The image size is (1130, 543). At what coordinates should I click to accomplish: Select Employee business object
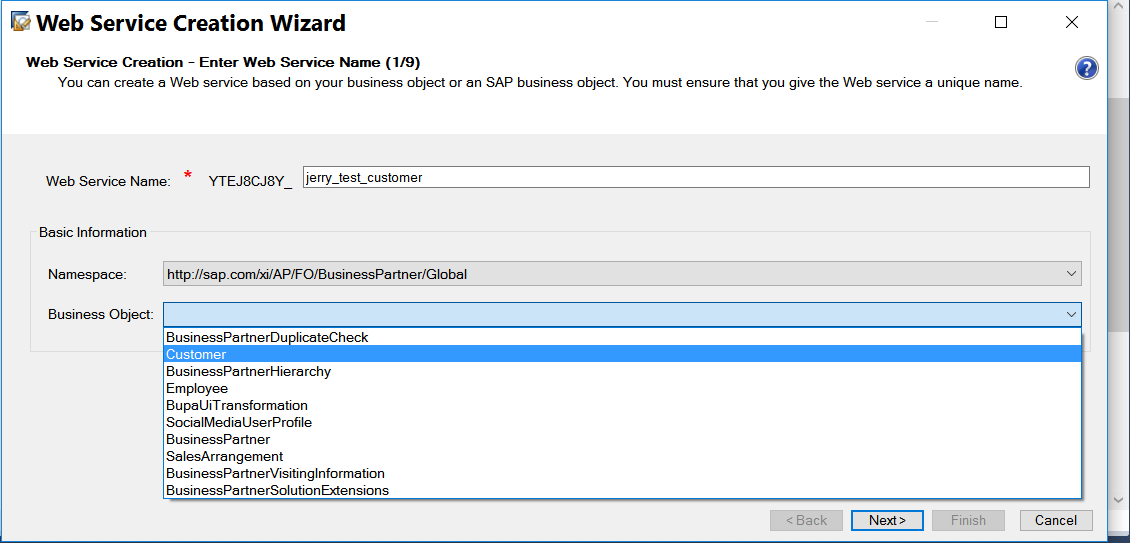click(623, 389)
